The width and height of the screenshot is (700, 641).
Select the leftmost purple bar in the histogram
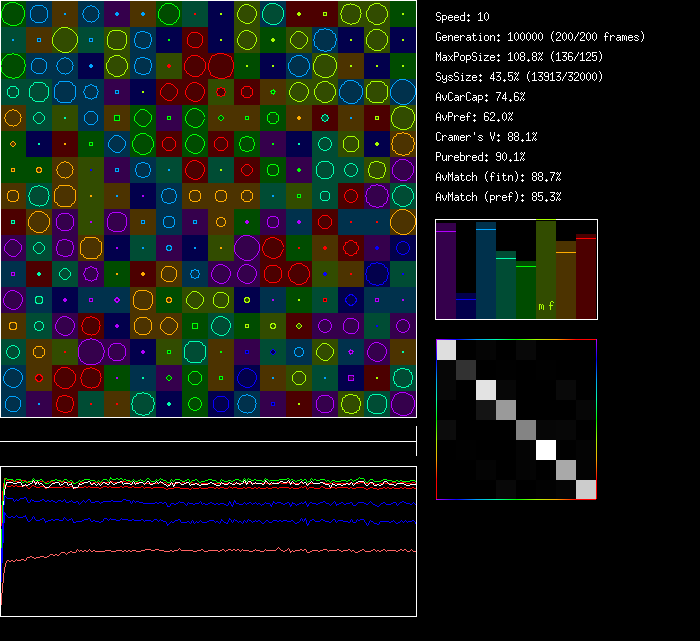[446, 273]
